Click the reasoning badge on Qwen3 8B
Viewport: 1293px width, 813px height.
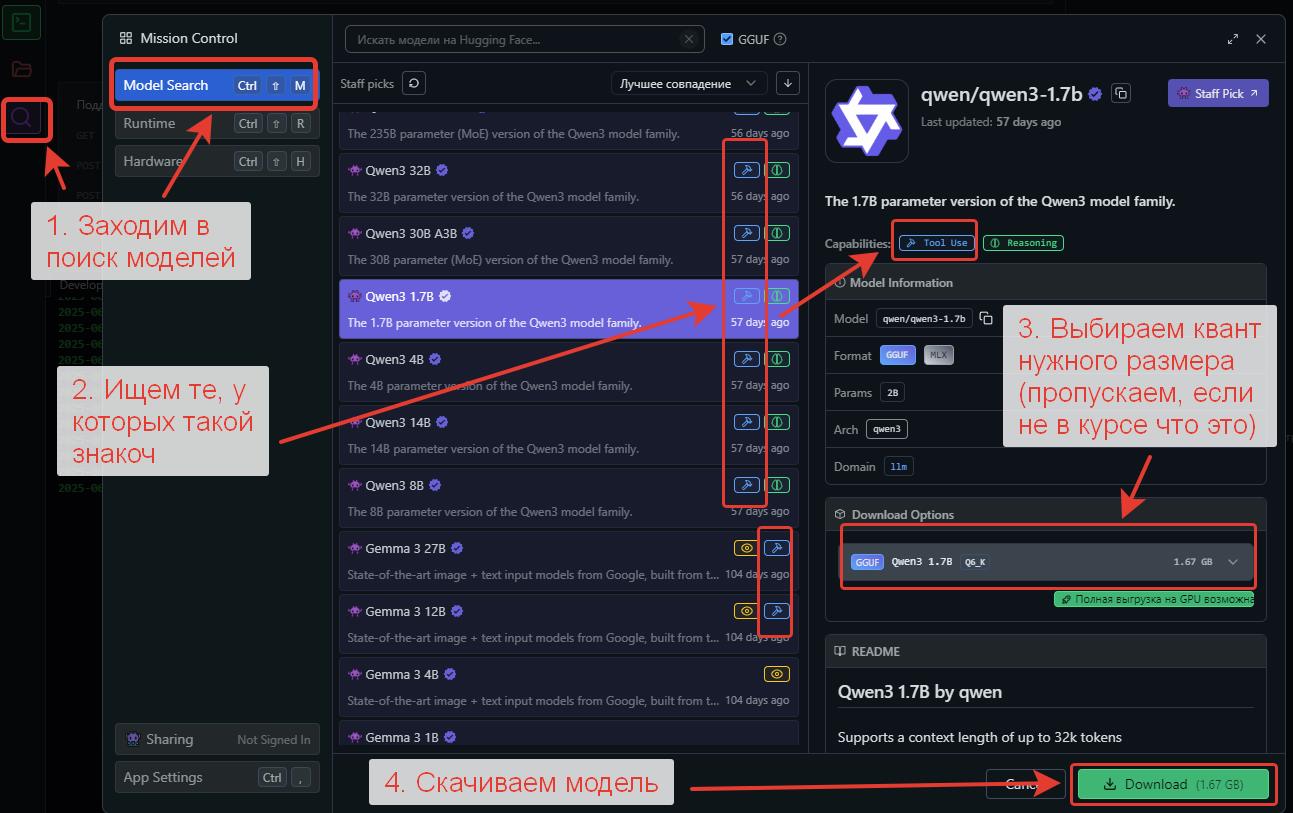click(777, 485)
